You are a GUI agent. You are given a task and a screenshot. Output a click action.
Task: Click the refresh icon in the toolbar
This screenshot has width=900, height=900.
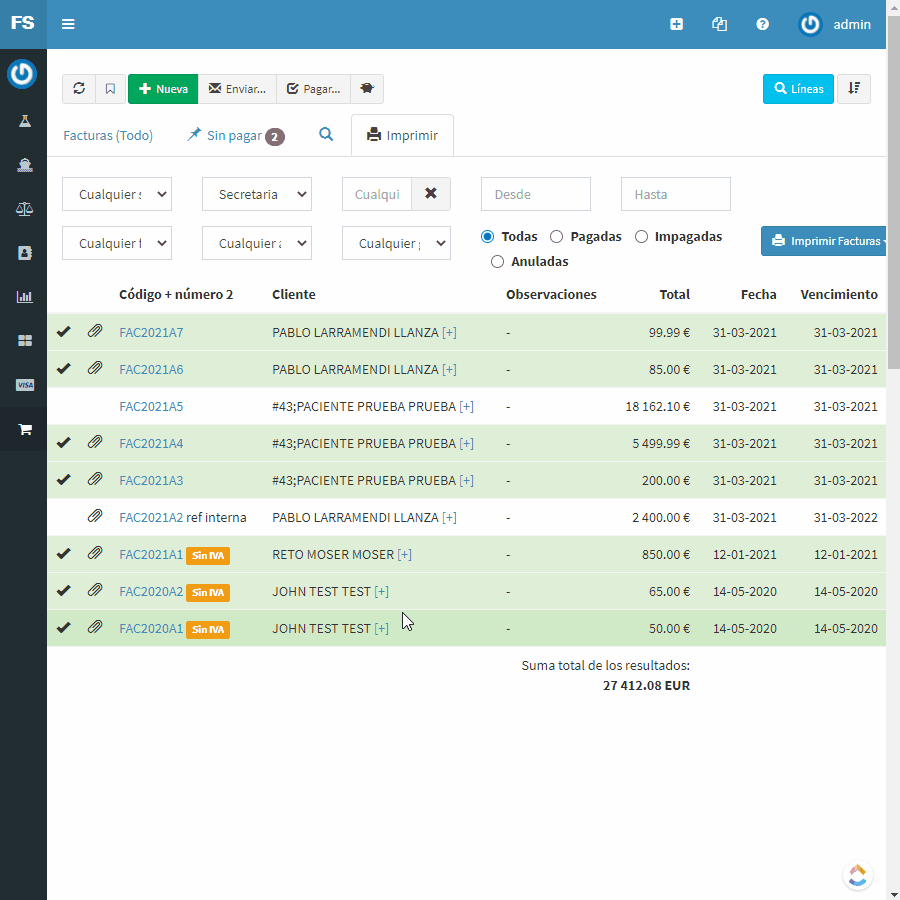point(79,89)
